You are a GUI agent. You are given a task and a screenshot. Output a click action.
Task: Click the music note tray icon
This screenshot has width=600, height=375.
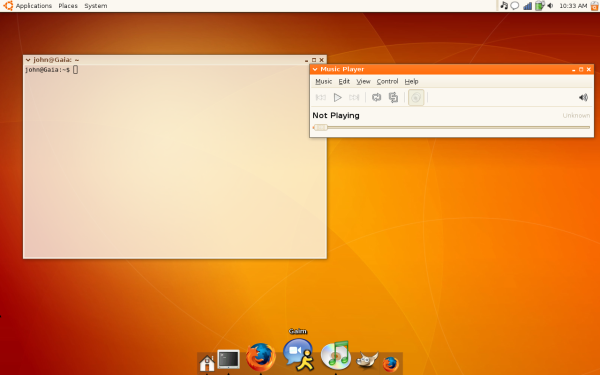[504, 5]
